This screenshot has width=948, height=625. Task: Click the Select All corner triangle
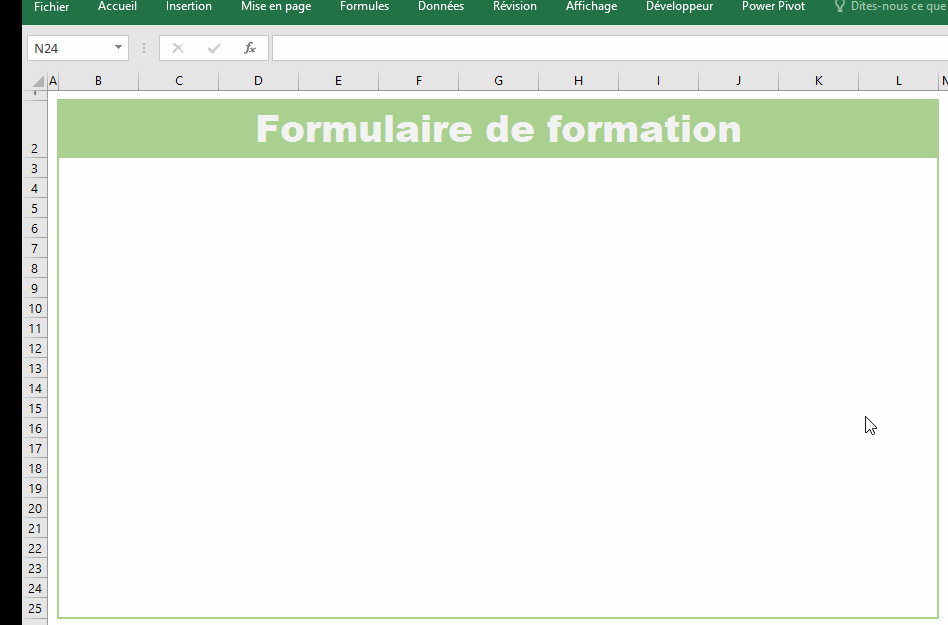(38, 81)
